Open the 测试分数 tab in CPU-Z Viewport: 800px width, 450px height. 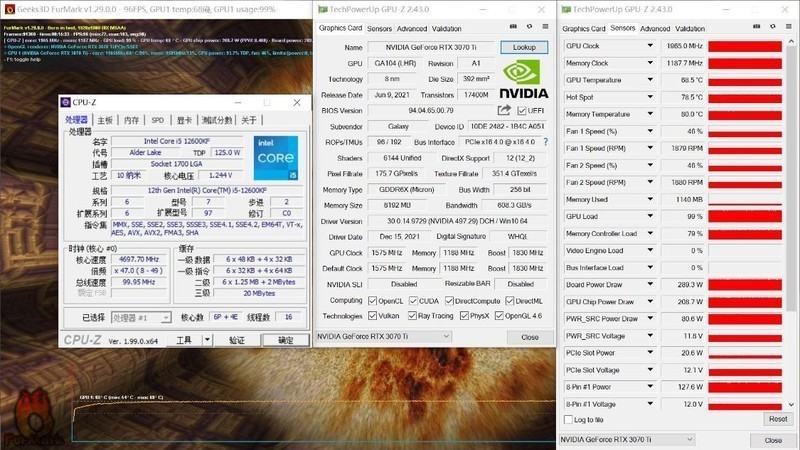[x=217, y=120]
